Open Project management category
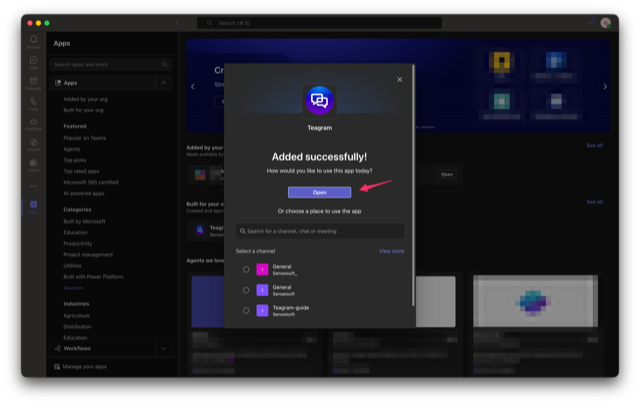 click(88, 254)
